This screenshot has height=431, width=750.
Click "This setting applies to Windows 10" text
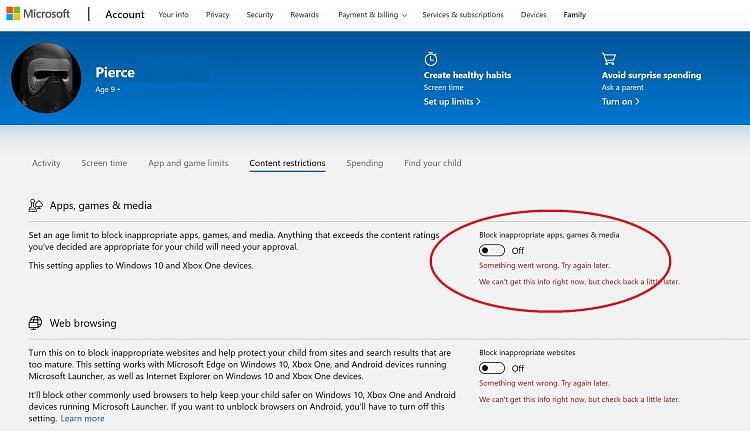pyautogui.click(x=141, y=265)
